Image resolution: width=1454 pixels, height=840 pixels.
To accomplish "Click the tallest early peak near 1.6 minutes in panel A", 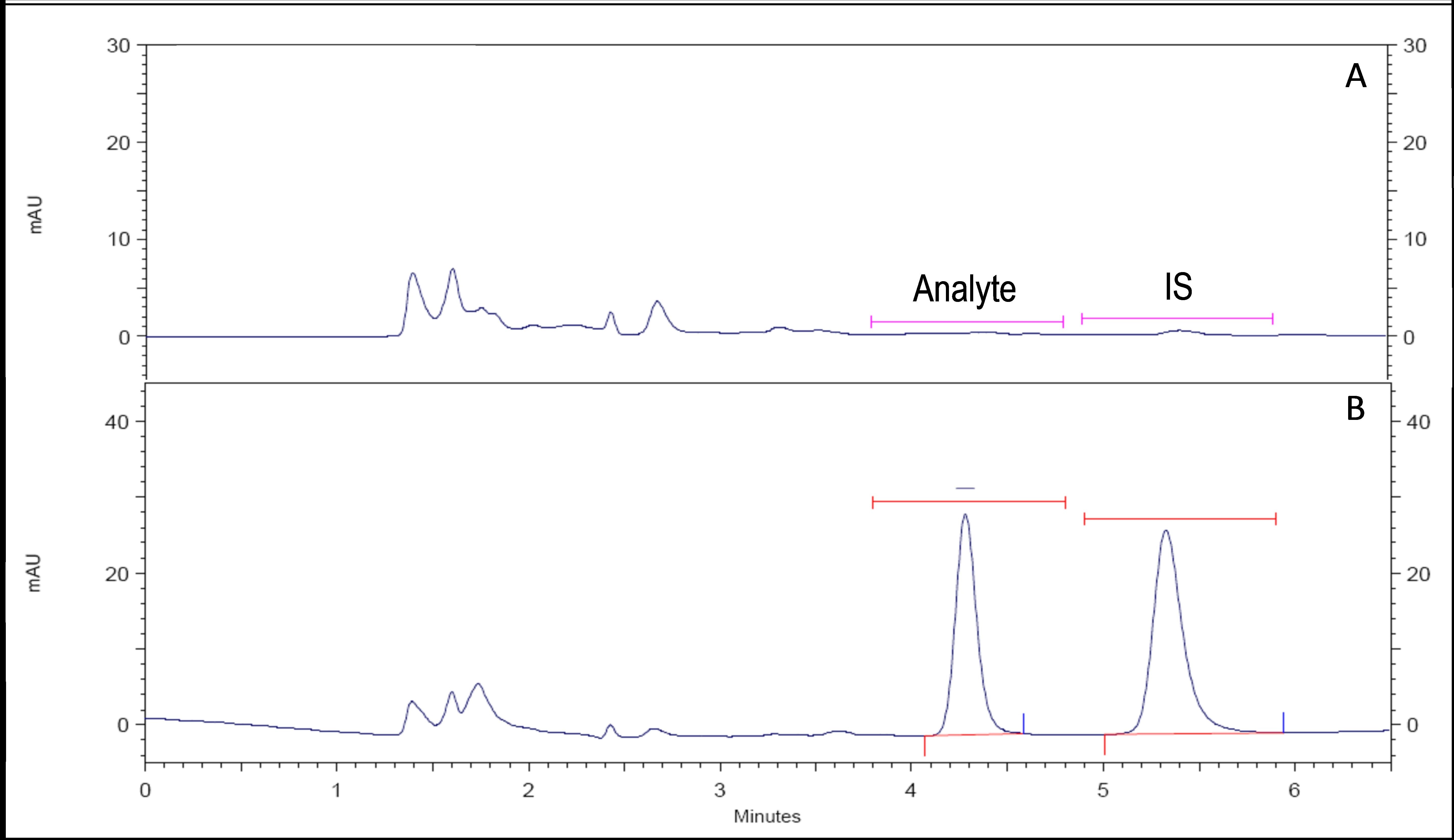I will click(x=453, y=269).
